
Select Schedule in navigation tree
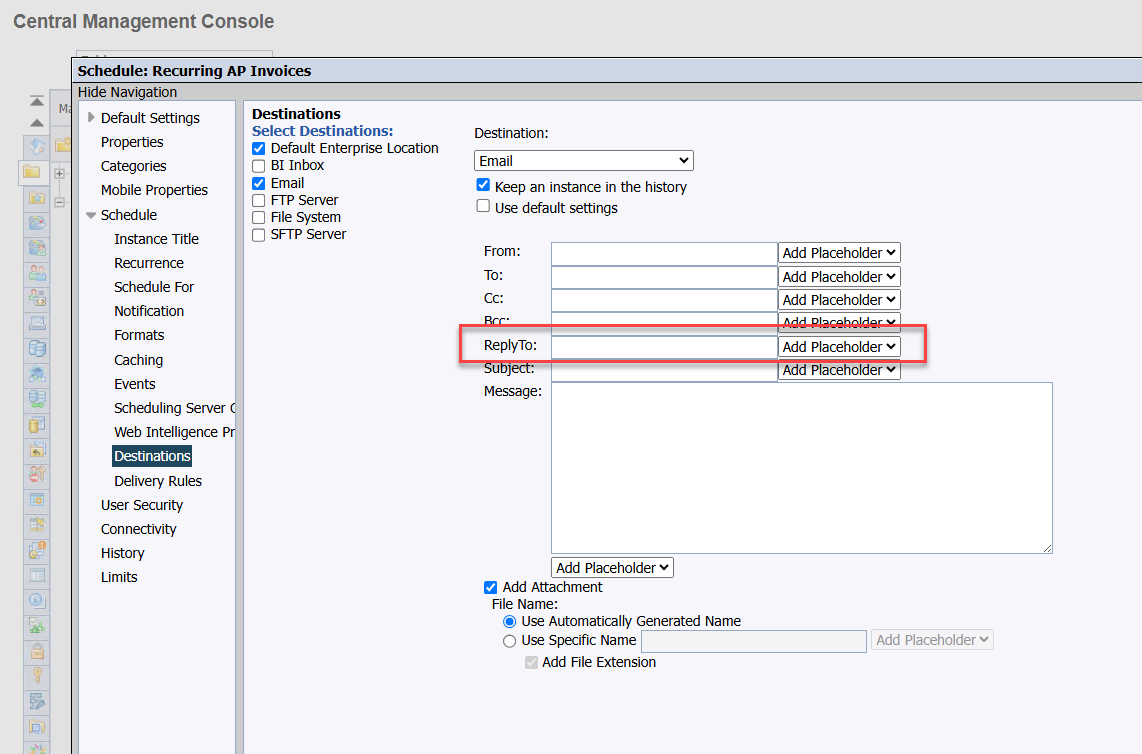[129, 215]
